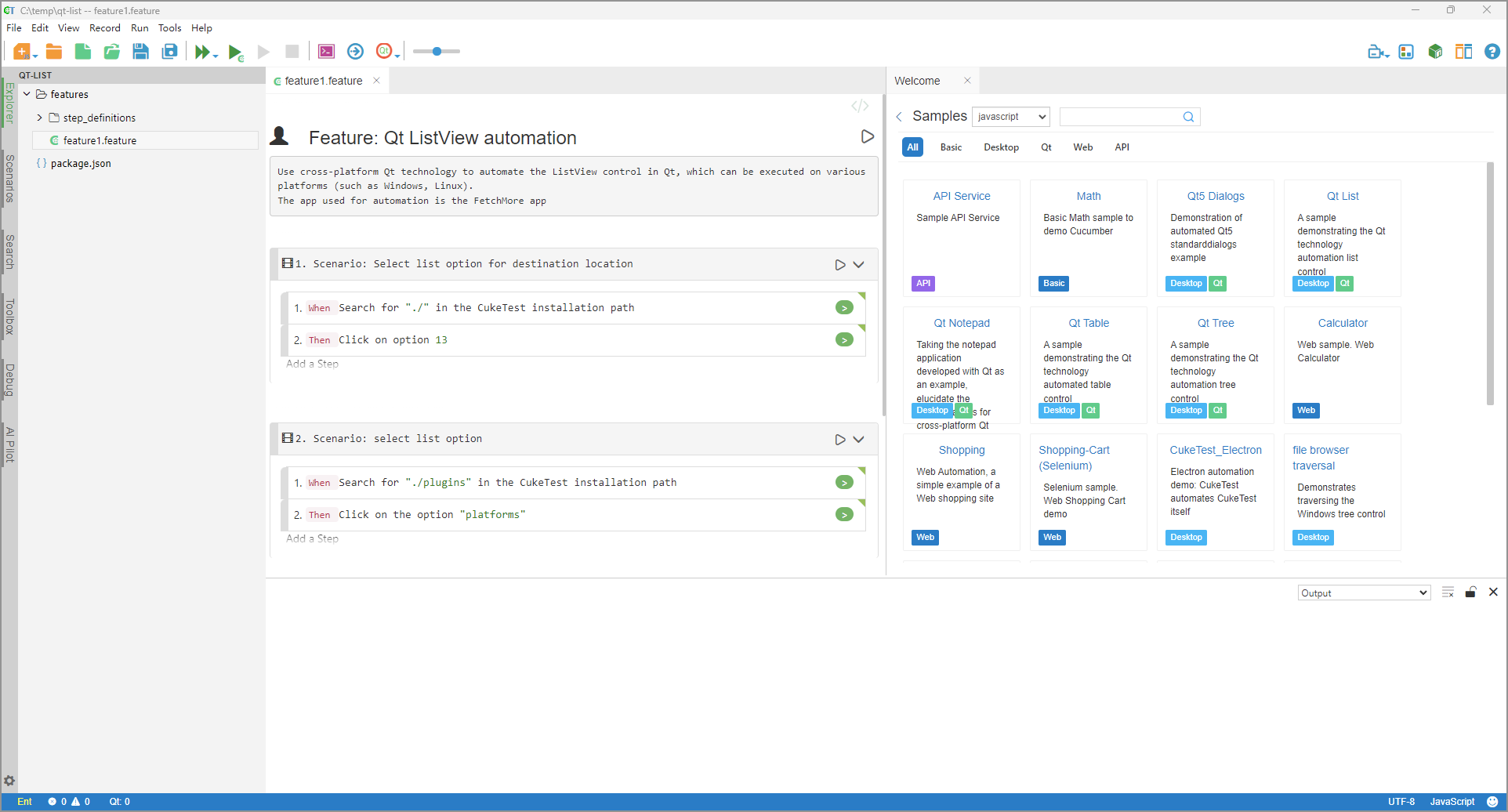Select package.json in the file tree
This screenshot has width=1508, height=812.
[x=81, y=164]
